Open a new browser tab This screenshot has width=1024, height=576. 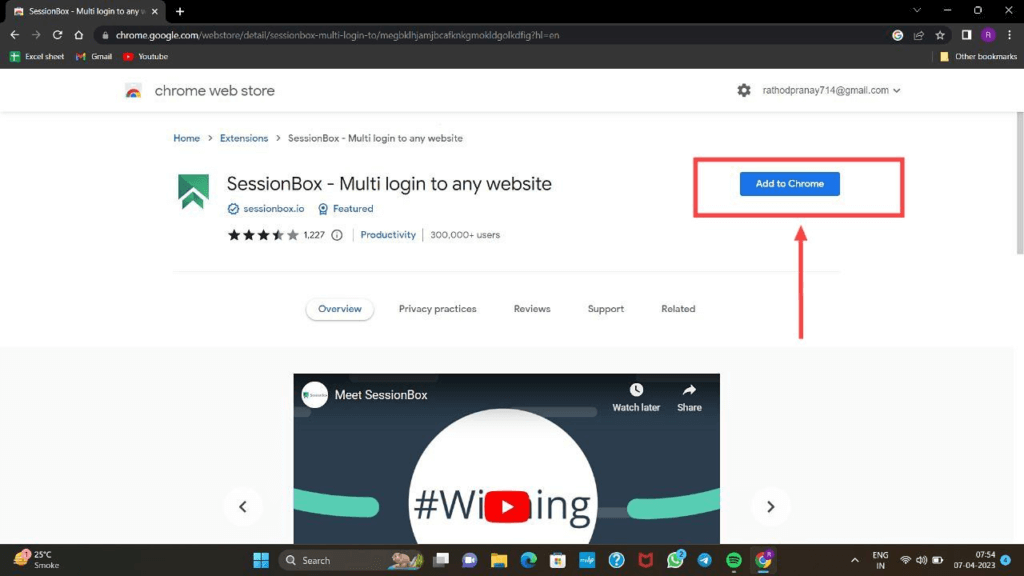180,11
